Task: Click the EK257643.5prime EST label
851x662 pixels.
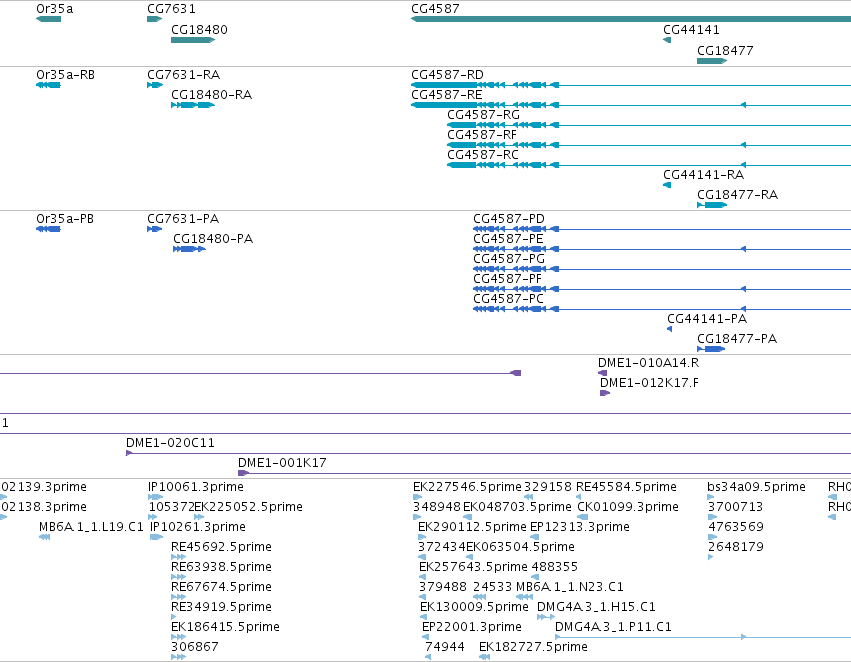Action: (x=473, y=567)
